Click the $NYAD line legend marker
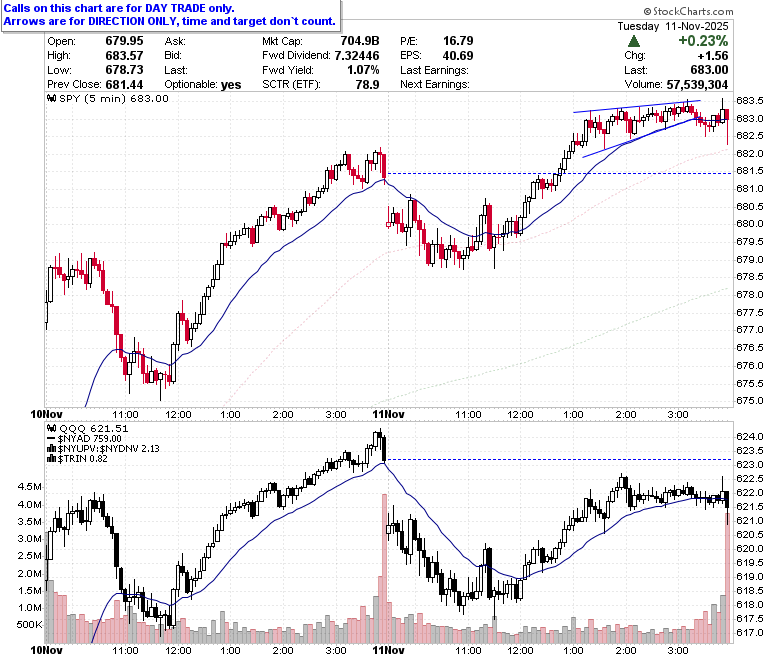780x659 pixels. point(51,439)
